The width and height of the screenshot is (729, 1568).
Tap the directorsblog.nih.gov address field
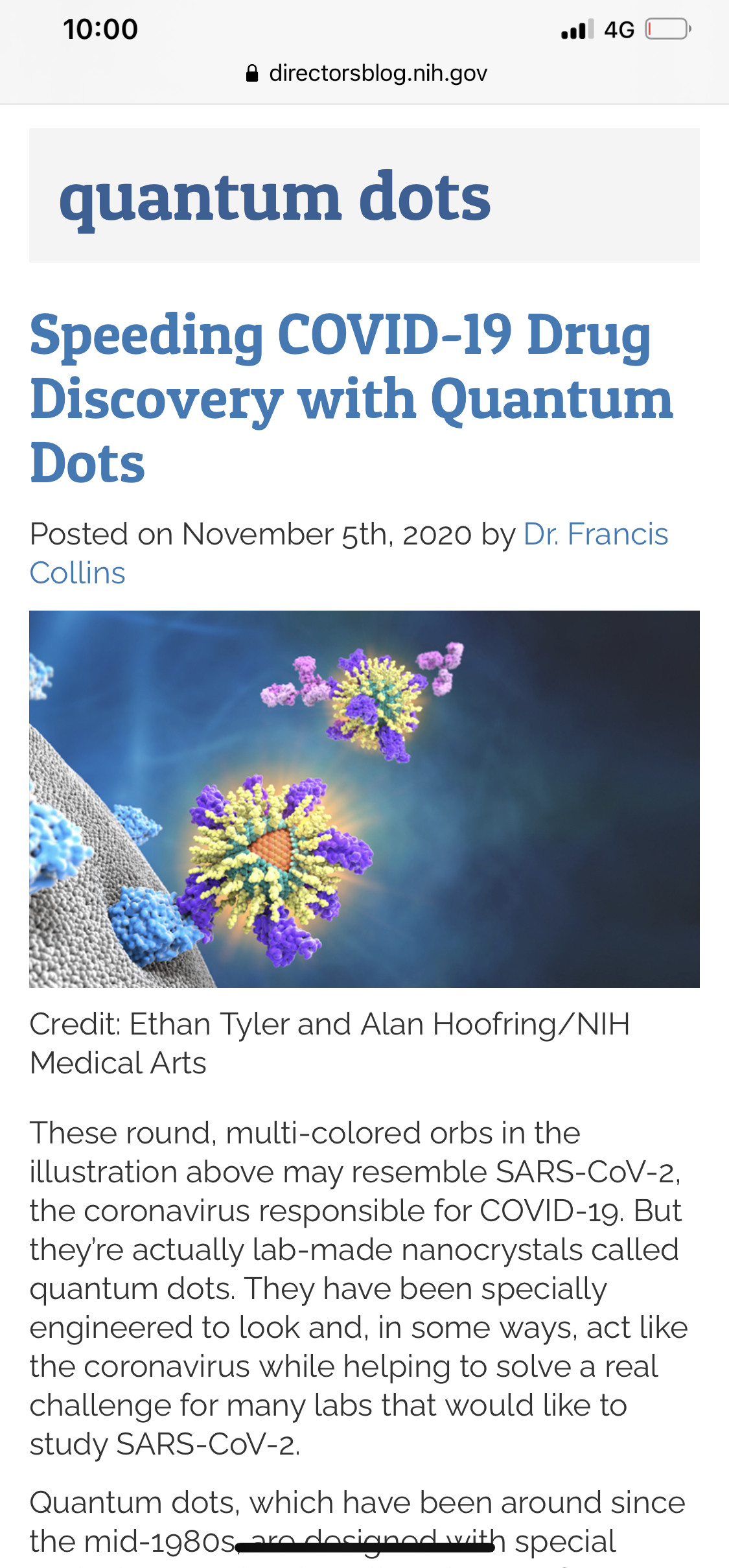click(377, 73)
